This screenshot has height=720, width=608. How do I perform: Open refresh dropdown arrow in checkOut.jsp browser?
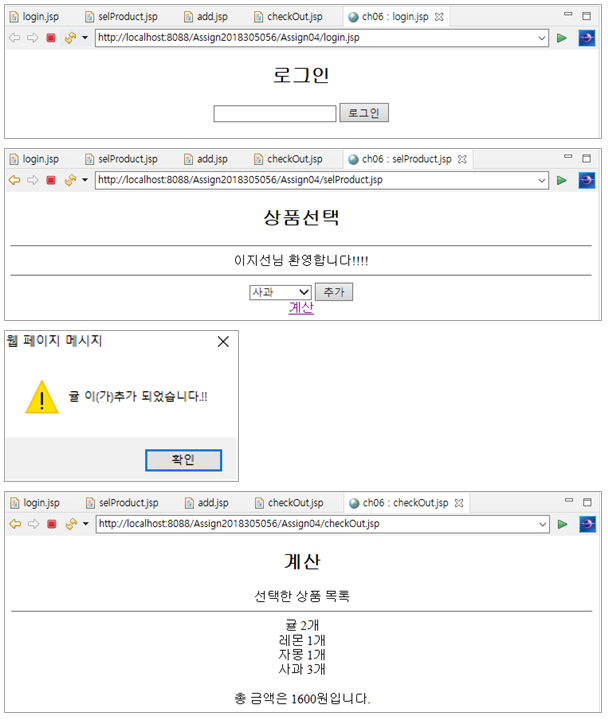[85, 524]
